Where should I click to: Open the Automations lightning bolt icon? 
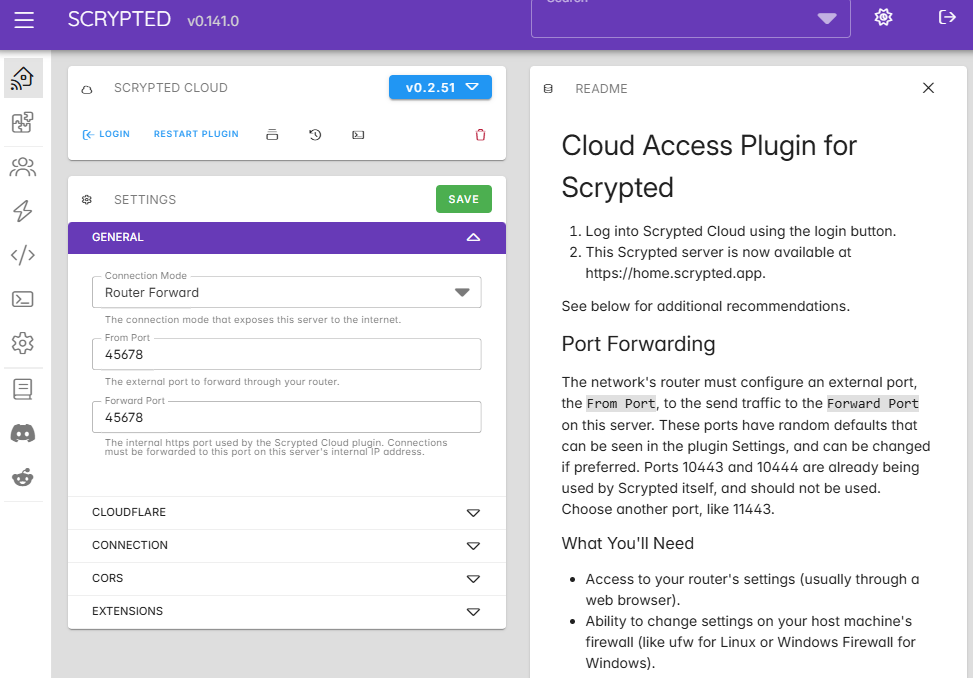click(22, 211)
